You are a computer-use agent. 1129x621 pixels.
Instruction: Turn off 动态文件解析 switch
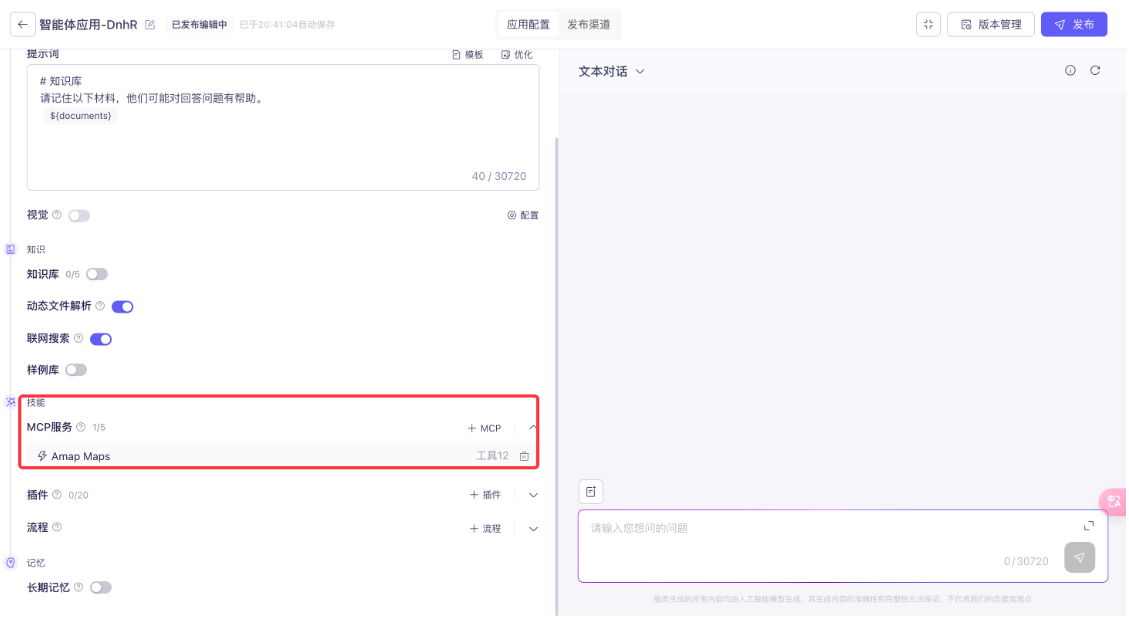click(x=122, y=306)
